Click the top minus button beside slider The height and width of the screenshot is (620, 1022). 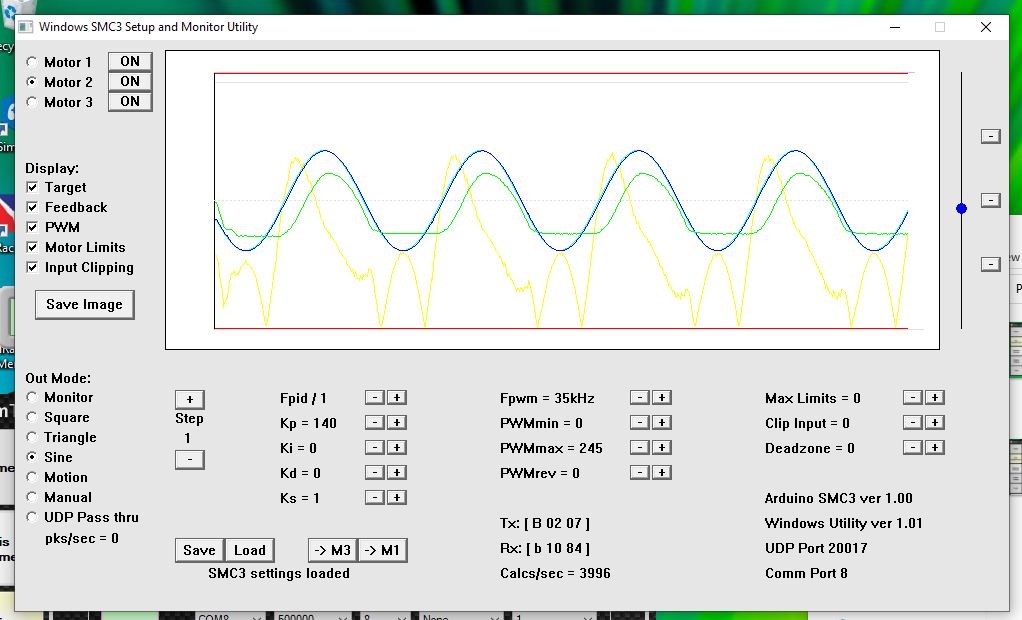990,136
